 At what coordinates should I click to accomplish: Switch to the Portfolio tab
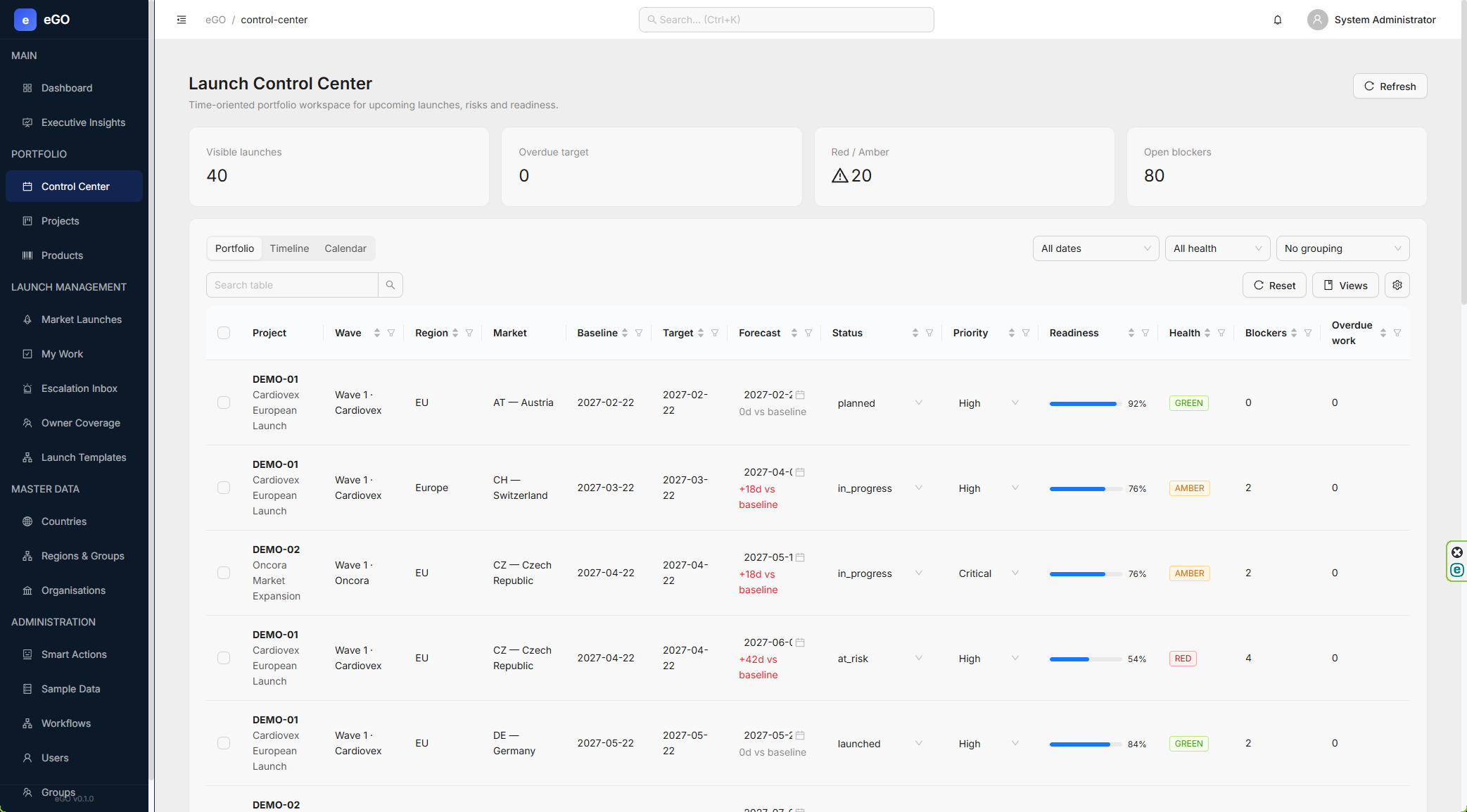coord(234,248)
